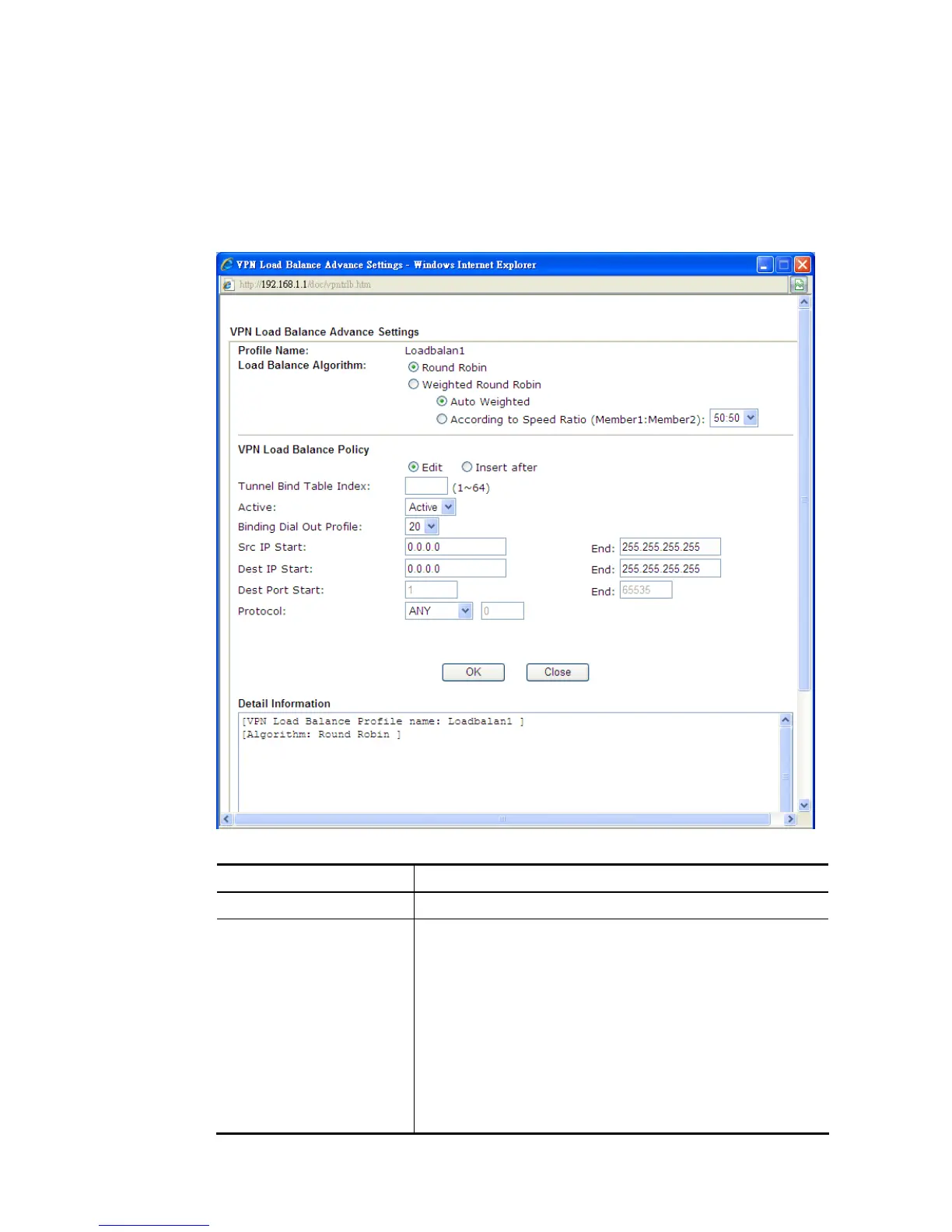Screen dimensions: 952x1232
Task: Click the Internet Explorer logo in title bar
Action: 227,264
